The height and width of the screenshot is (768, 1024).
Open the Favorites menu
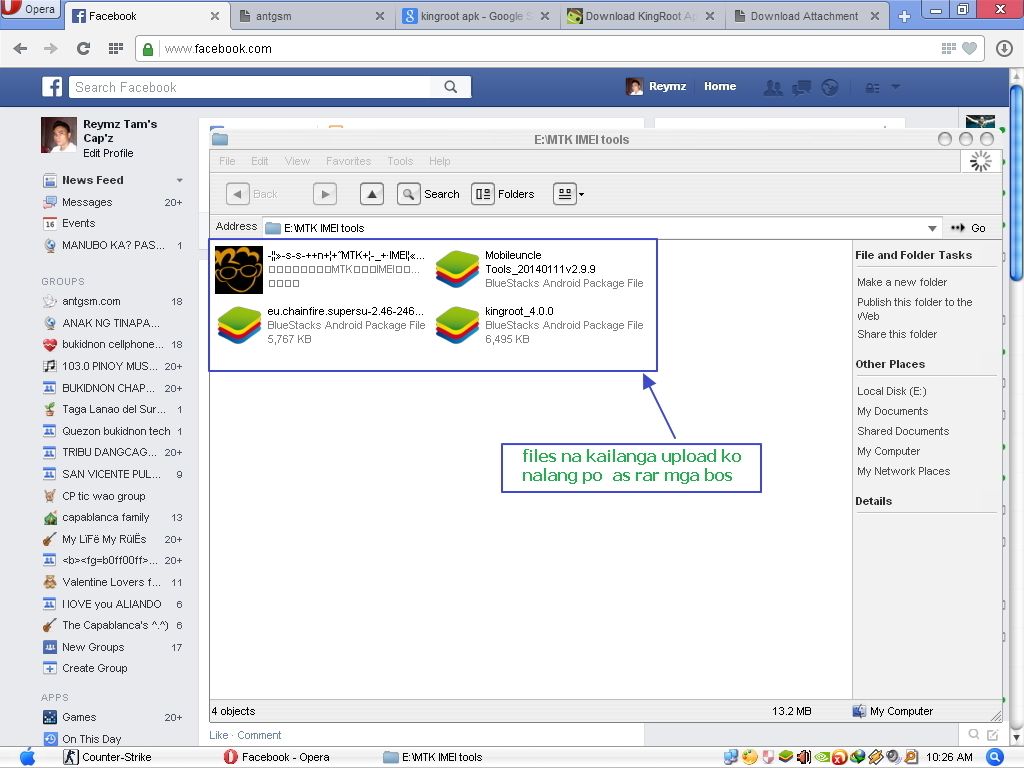point(348,161)
